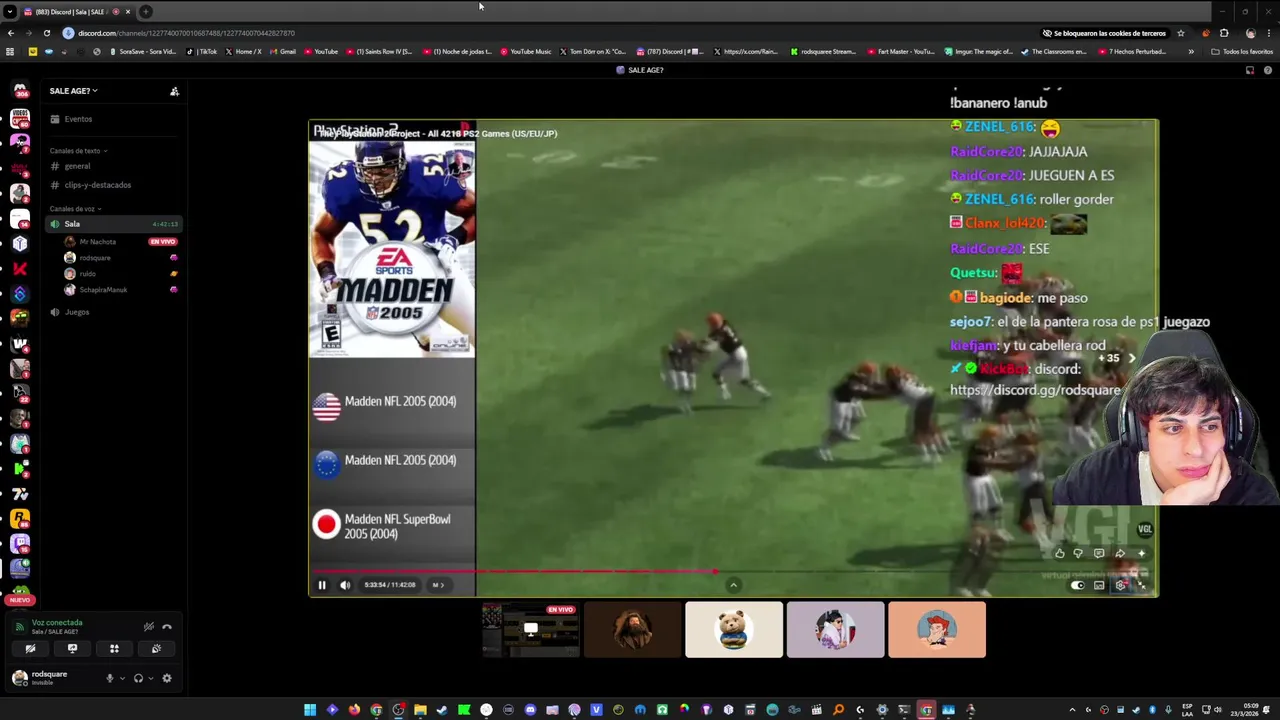1280x720 pixels.
Task: Select the Sala voice channel
Action: (x=114, y=224)
